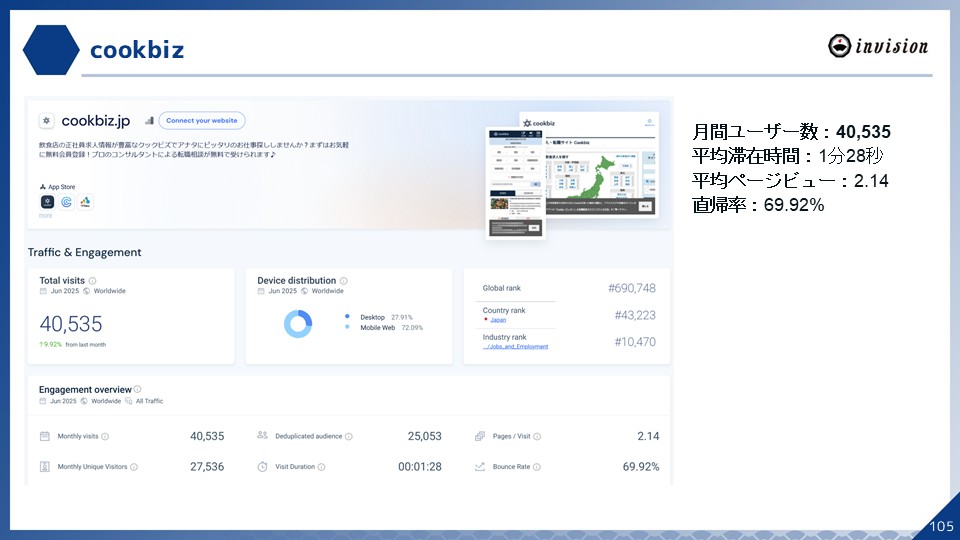The width and height of the screenshot is (960, 540).
Task: Click the bar chart icon beside cookbiz.jp
Action: pyautogui.click(x=149, y=121)
